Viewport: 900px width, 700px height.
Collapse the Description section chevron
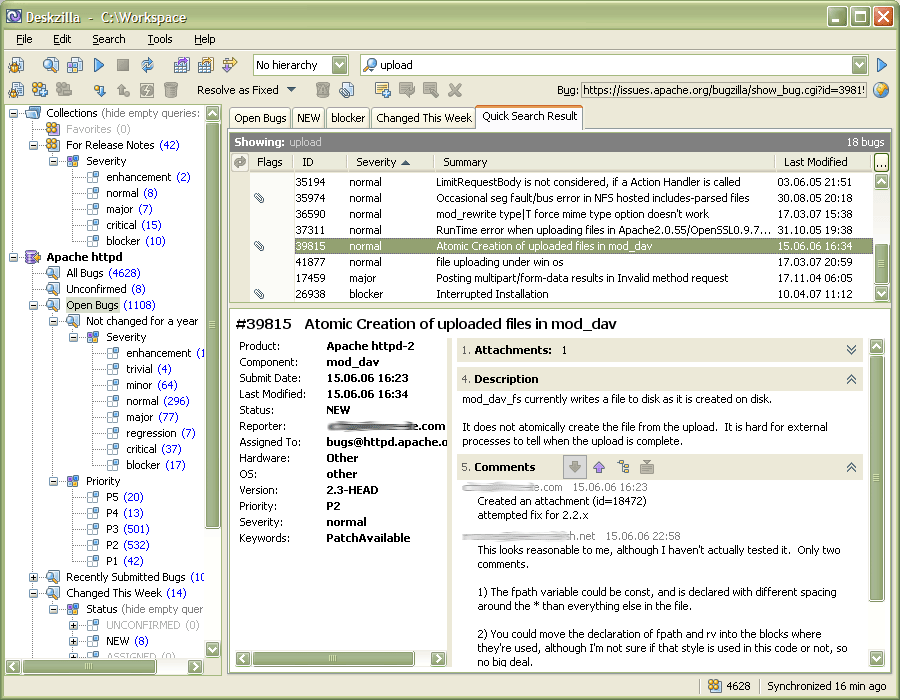point(851,379)
